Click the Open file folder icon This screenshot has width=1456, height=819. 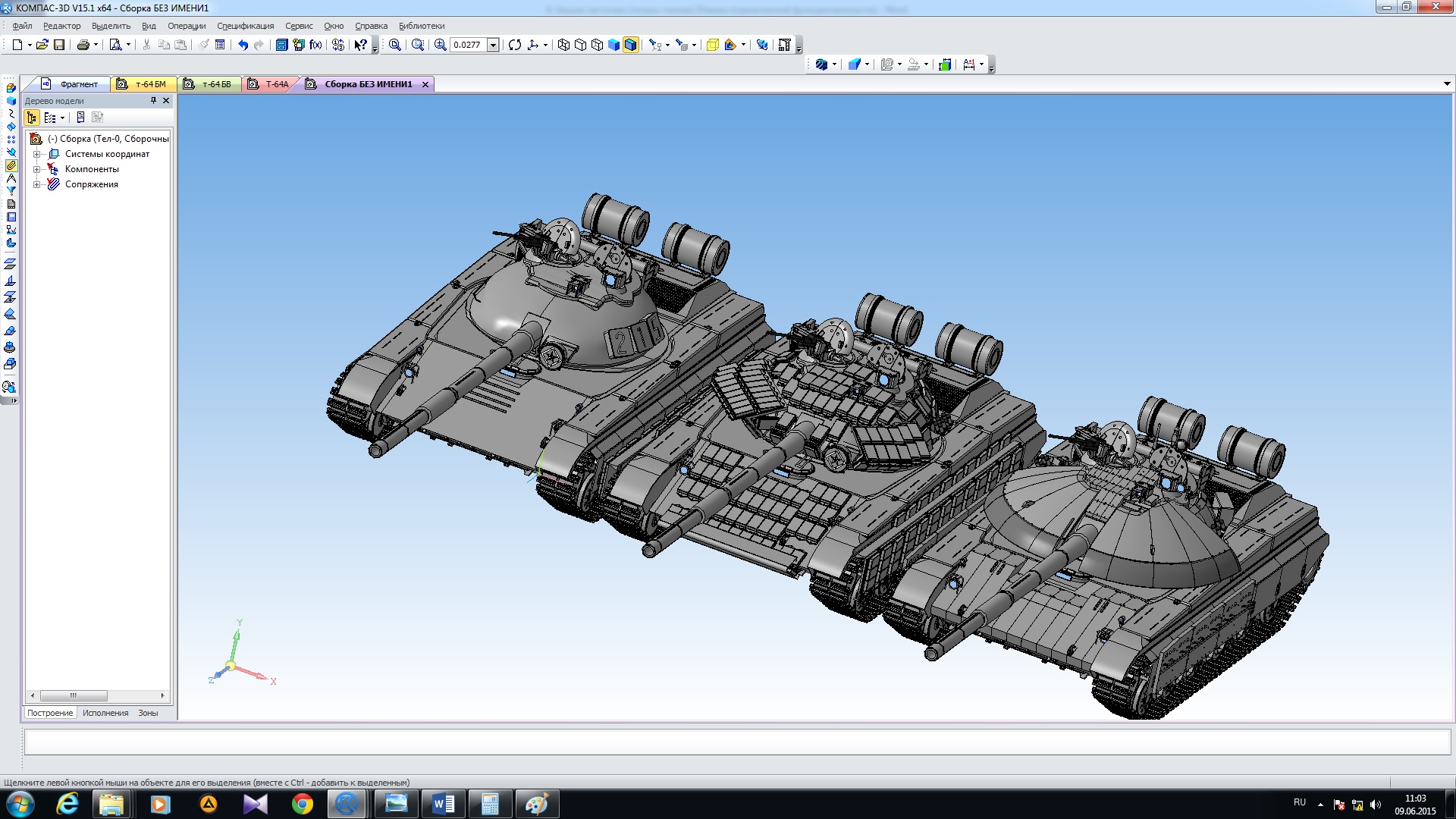pos(42,45)
